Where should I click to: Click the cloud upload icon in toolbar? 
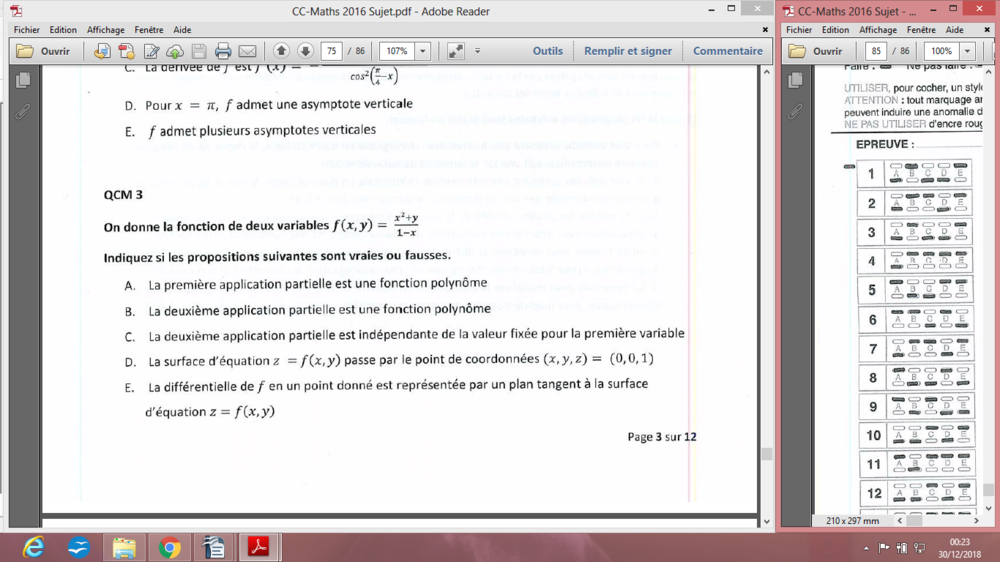point(175,51)
